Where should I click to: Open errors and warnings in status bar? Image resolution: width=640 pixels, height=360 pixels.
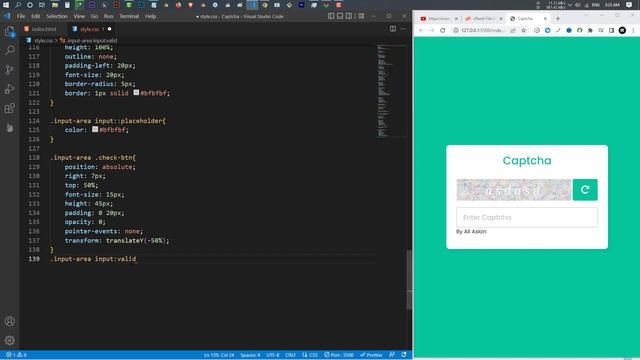16,355
